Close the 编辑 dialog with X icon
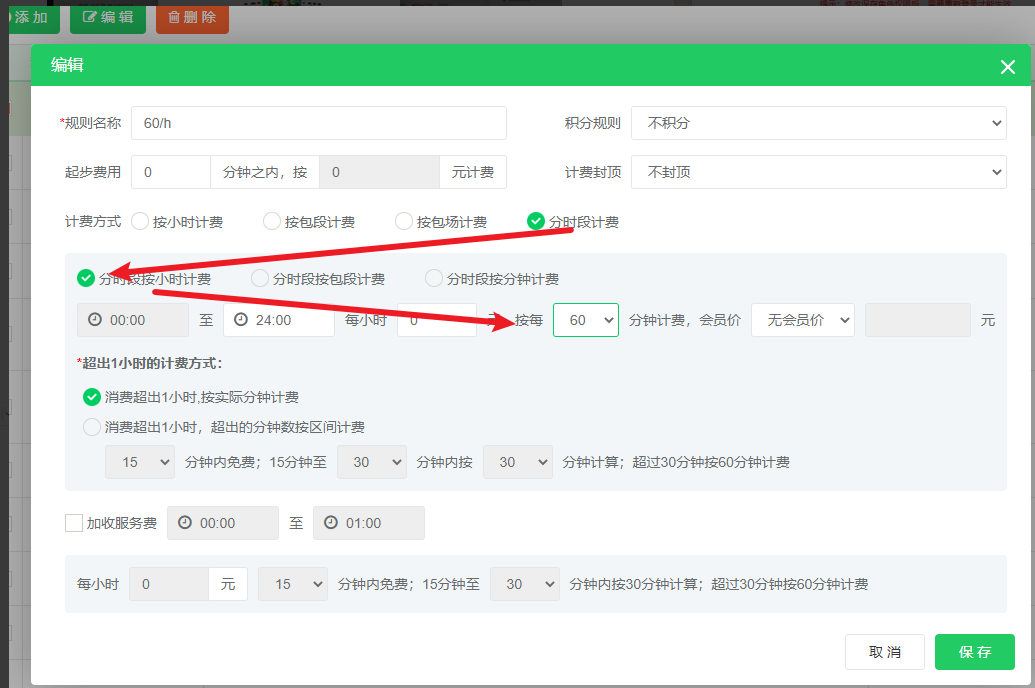Screen dimensions: 1035x688 tap(1007, 67)
